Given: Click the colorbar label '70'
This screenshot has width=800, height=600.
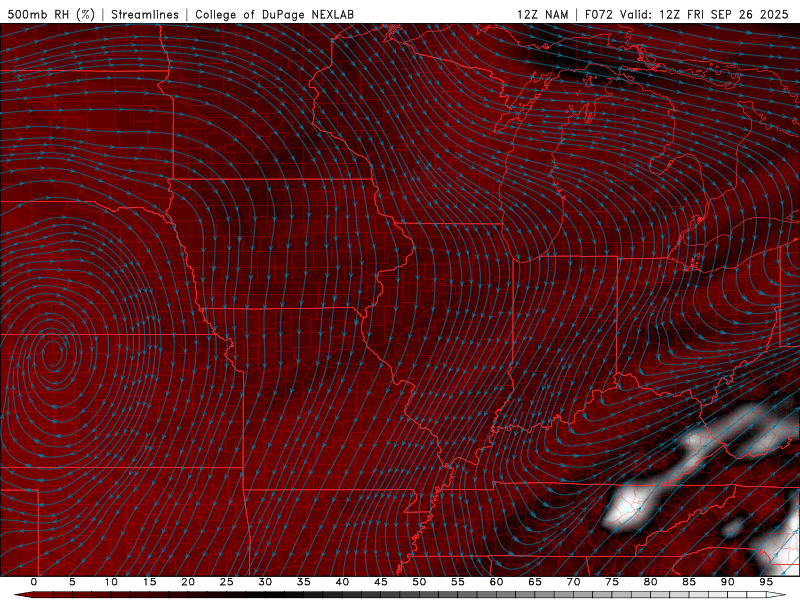Looking at the screenshot, I should pyautogui.click(x=573, y=582).
